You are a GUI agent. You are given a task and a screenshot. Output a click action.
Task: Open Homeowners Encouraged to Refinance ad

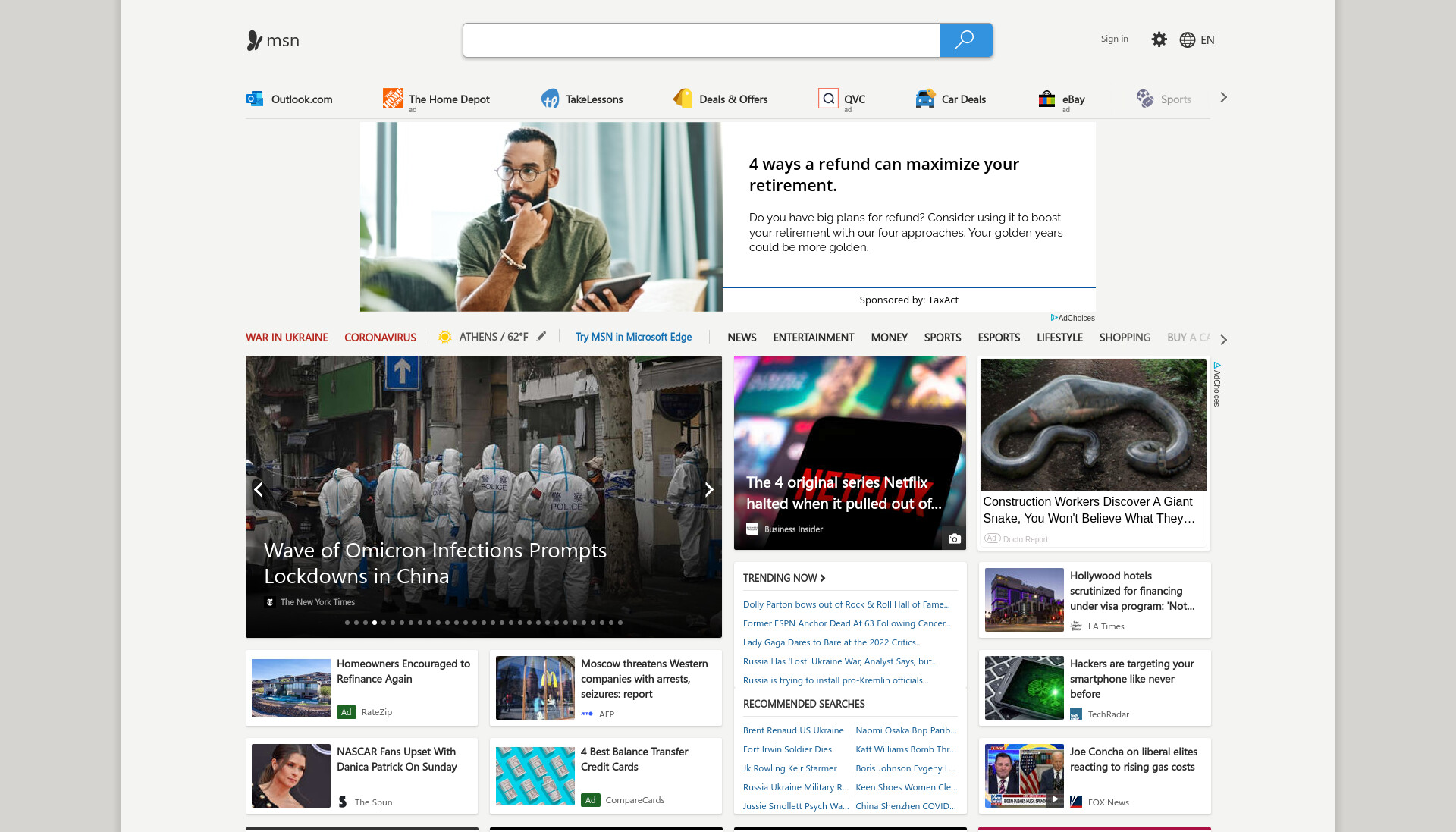(362, 688)
